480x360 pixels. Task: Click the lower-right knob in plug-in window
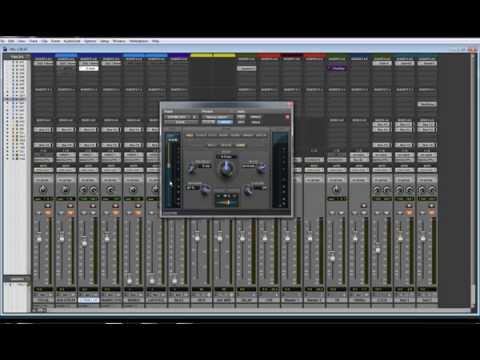[x=248, y=190]
